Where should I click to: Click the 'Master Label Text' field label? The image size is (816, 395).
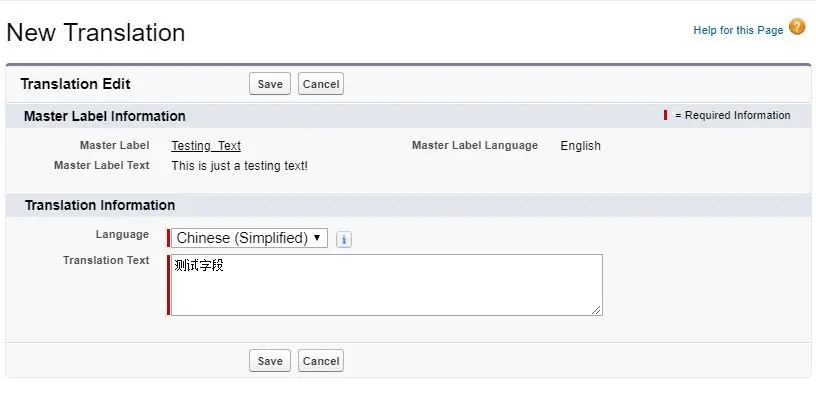click(101, 165)
